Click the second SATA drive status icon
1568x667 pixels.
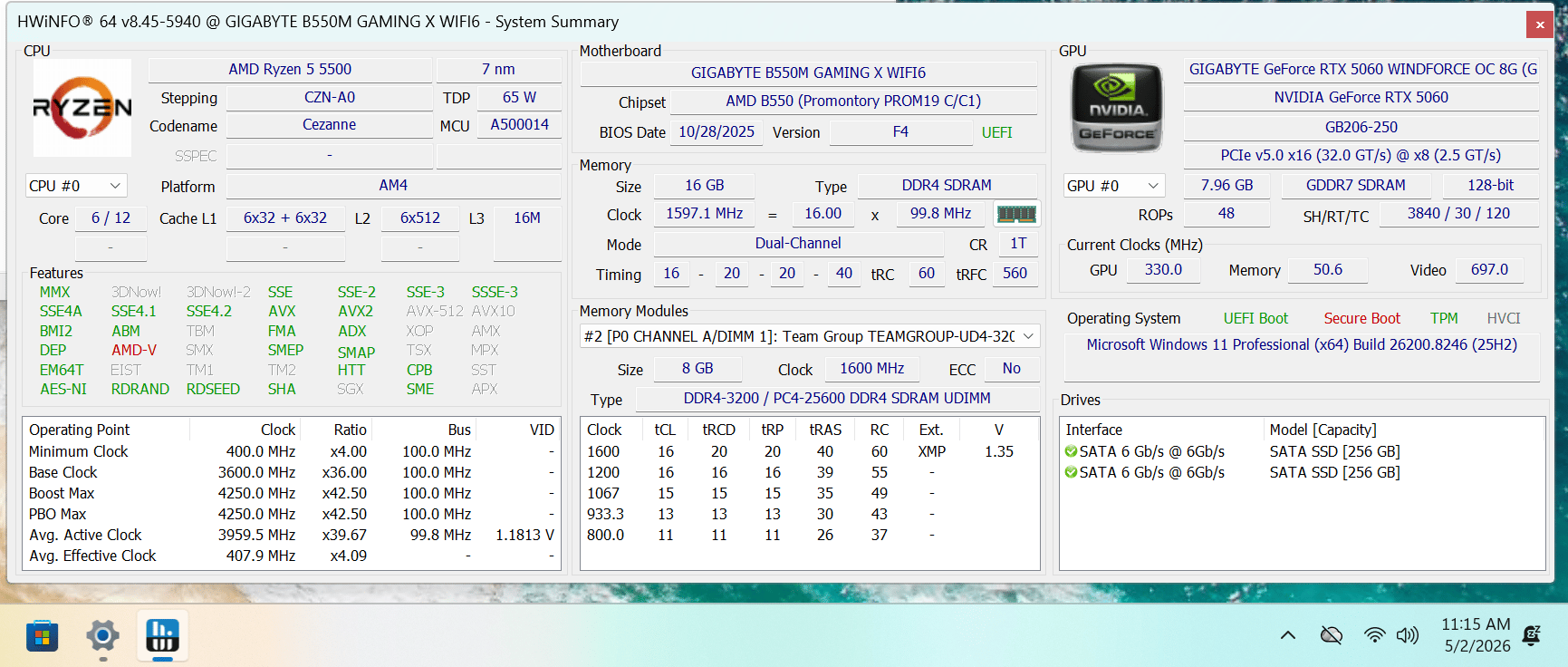click(1072, 472)
